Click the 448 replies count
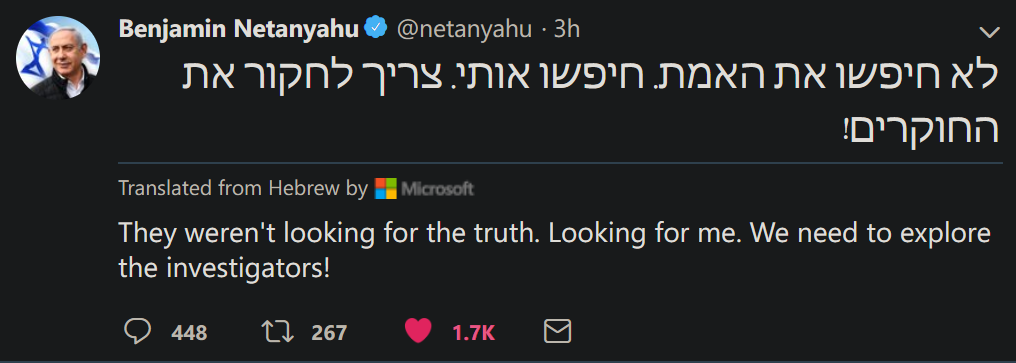1016x363 pixels. coord(189,333)
